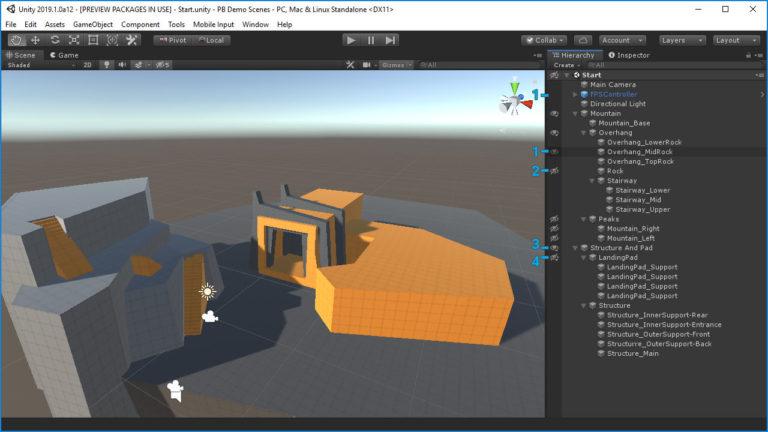Toggle scene lighting with the lightbulb icon

click(x=106, y=65)
